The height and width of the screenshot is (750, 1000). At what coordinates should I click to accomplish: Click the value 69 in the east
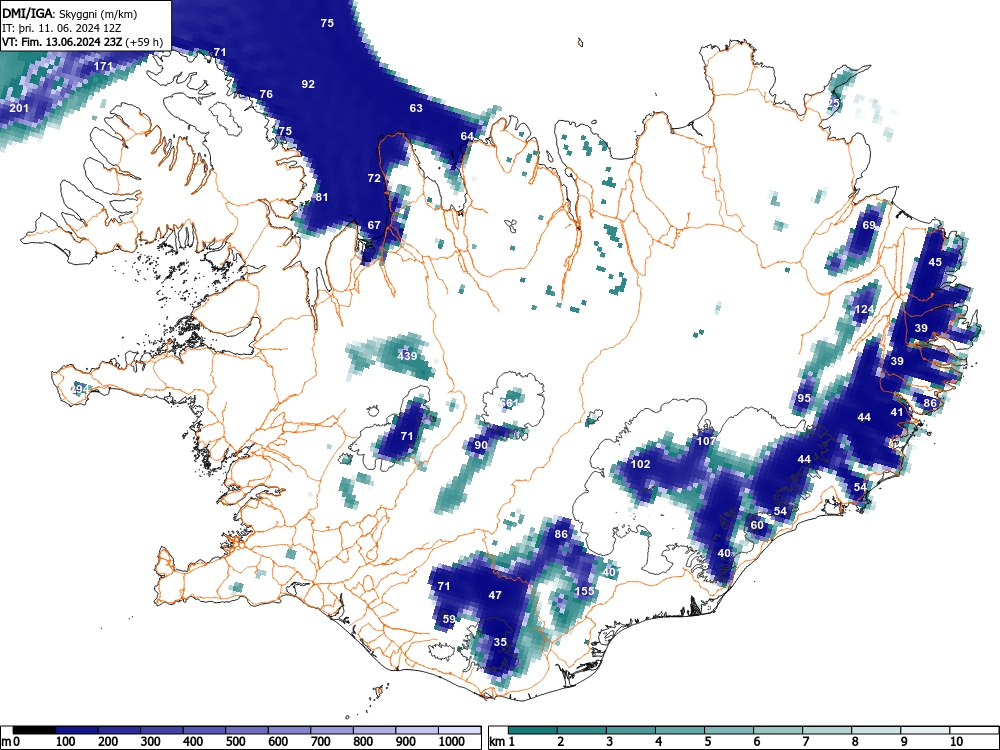click(x=869, y=225)
